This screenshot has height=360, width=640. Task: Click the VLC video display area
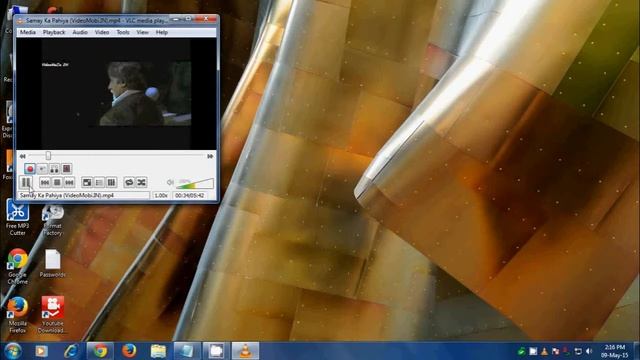[116, 93]
